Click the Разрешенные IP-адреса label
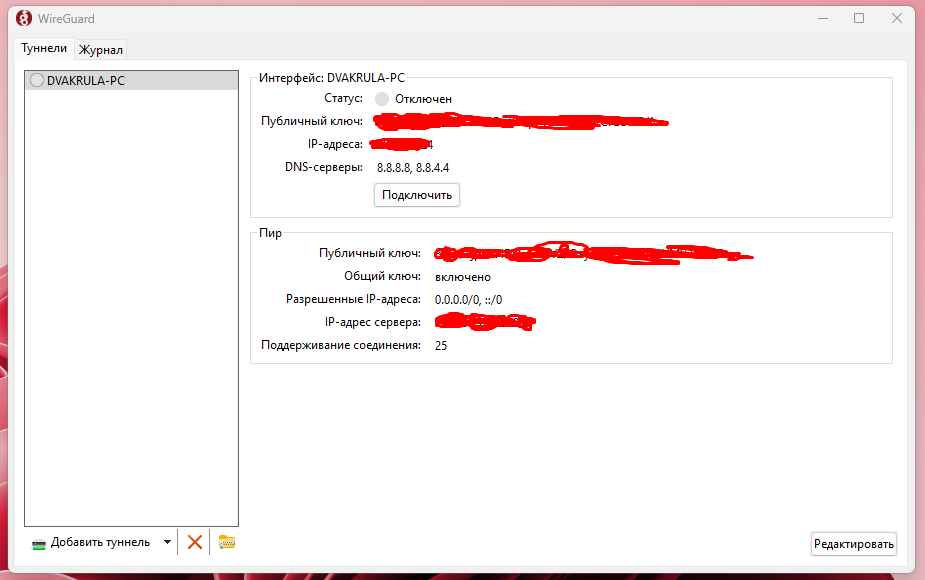This screenshot has height=580, width=925. click(x=353, y=299)
